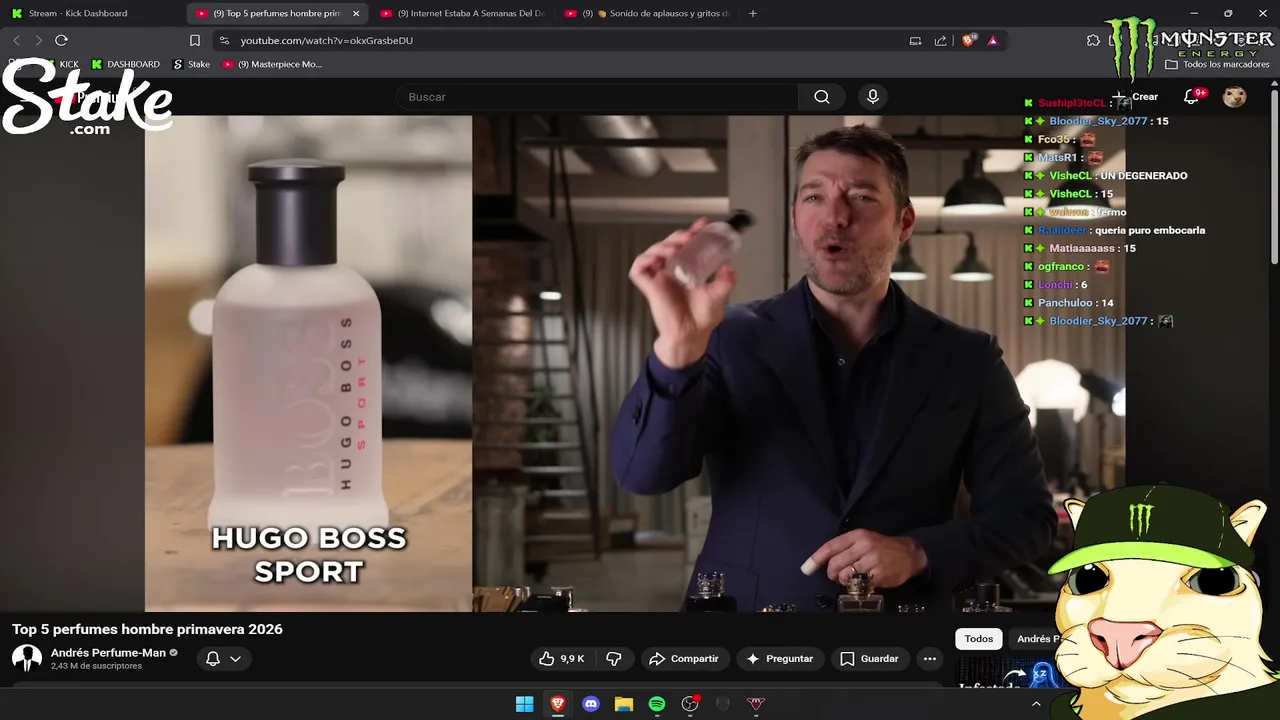Click the 2,43 M de suscriptores text
1280x720 pixels.
pyautogui.click(x=96, y=666)
